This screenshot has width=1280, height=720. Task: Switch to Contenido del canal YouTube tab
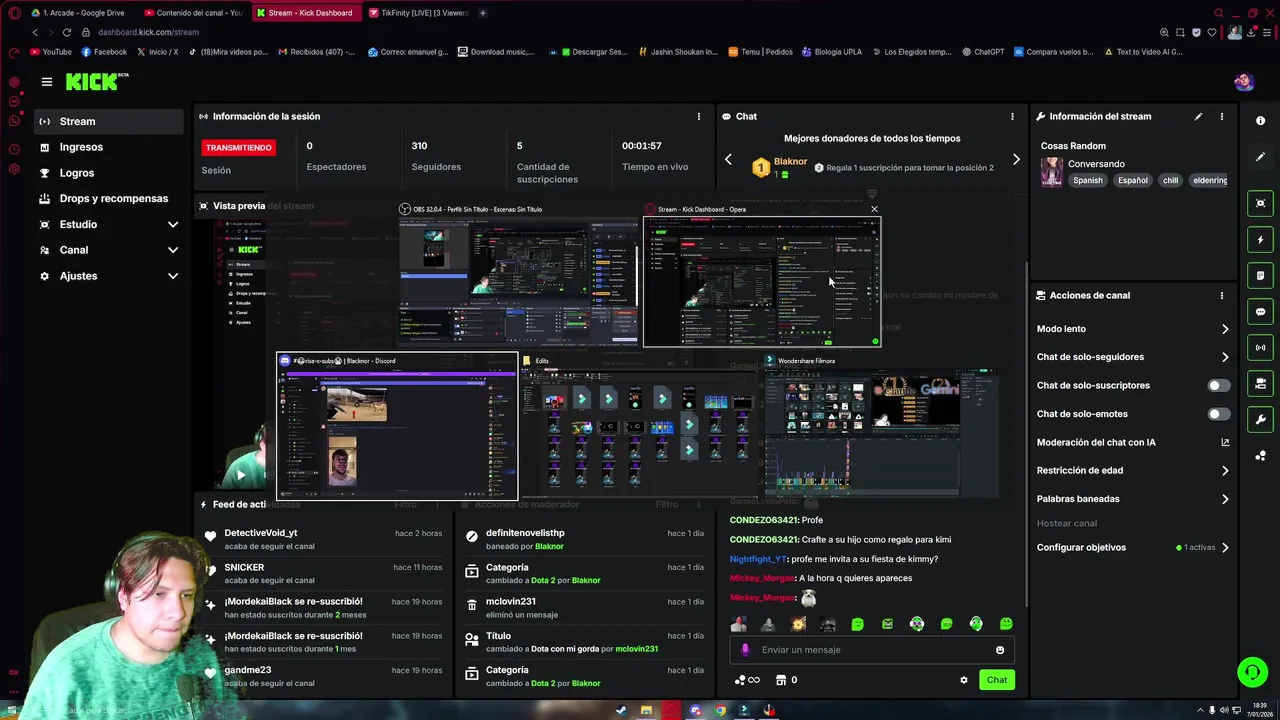point(192,13)
